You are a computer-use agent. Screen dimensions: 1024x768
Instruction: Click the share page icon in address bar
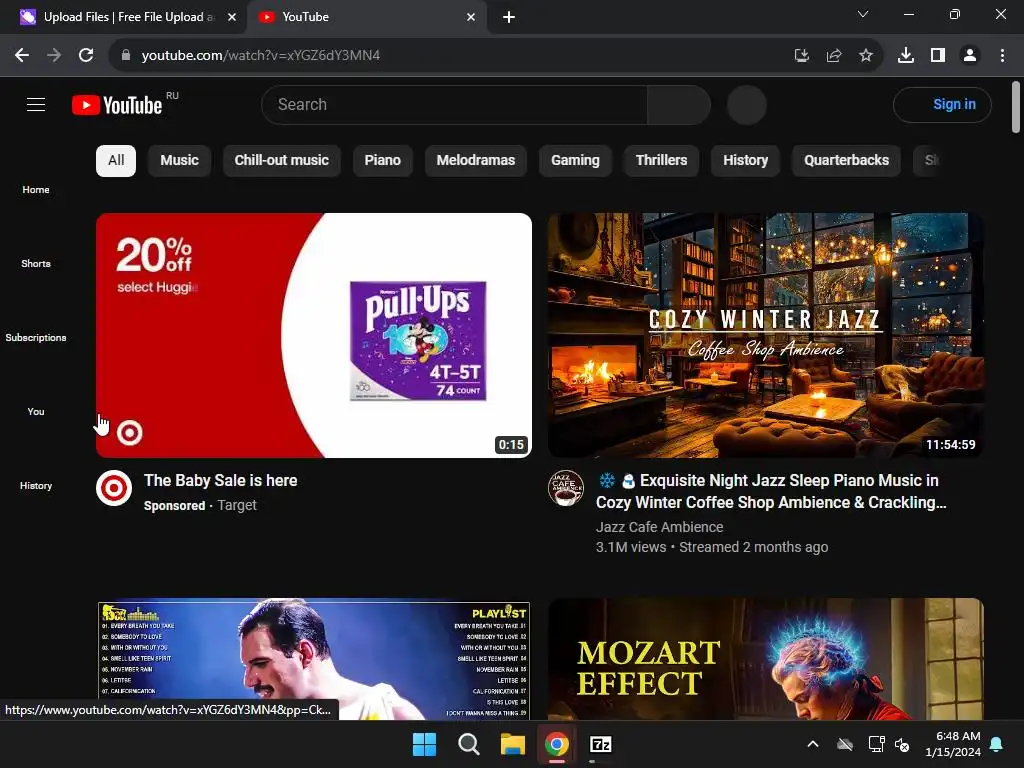coord(834,56)
